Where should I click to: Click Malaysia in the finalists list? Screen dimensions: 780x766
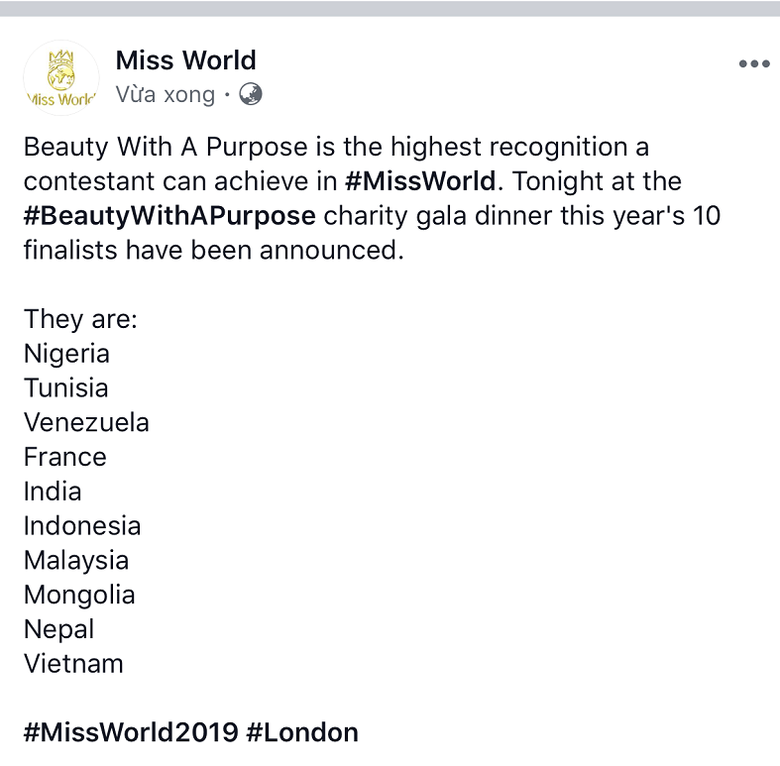(x=76, y=560)
